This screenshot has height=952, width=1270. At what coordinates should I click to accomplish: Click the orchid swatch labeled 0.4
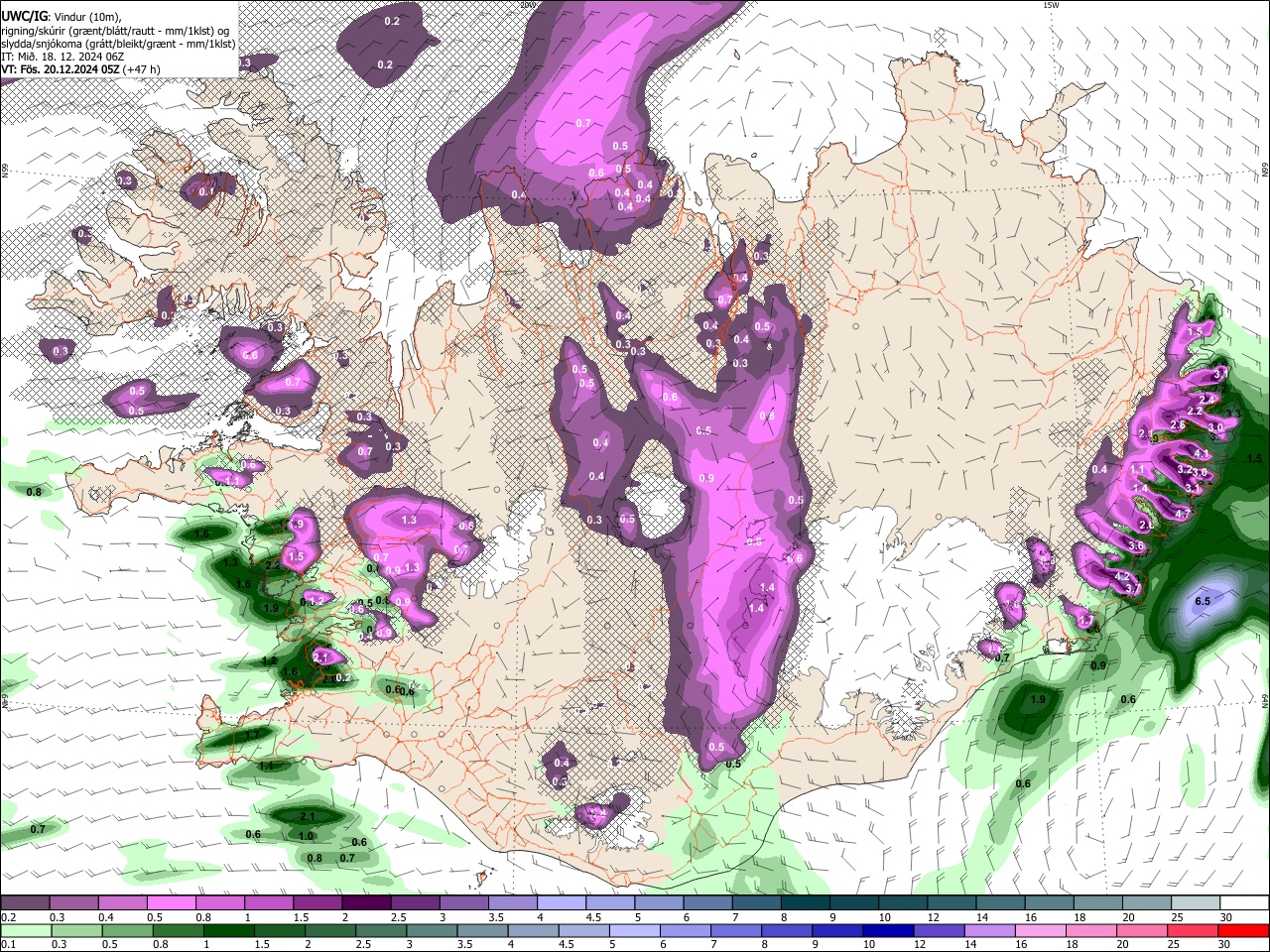(122, 903)
